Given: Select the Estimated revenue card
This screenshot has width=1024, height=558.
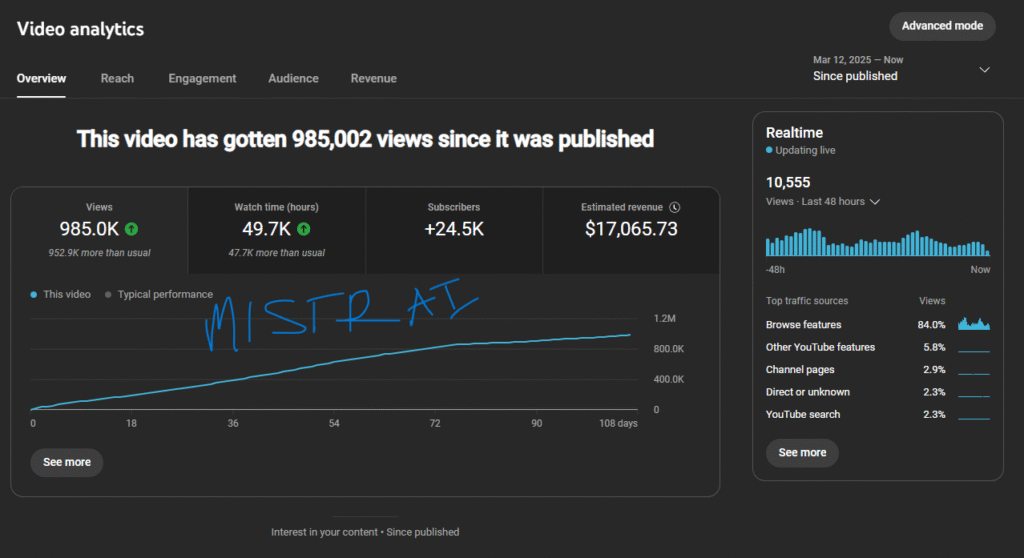Looking at the screenshot, I should tap(631, 230).
